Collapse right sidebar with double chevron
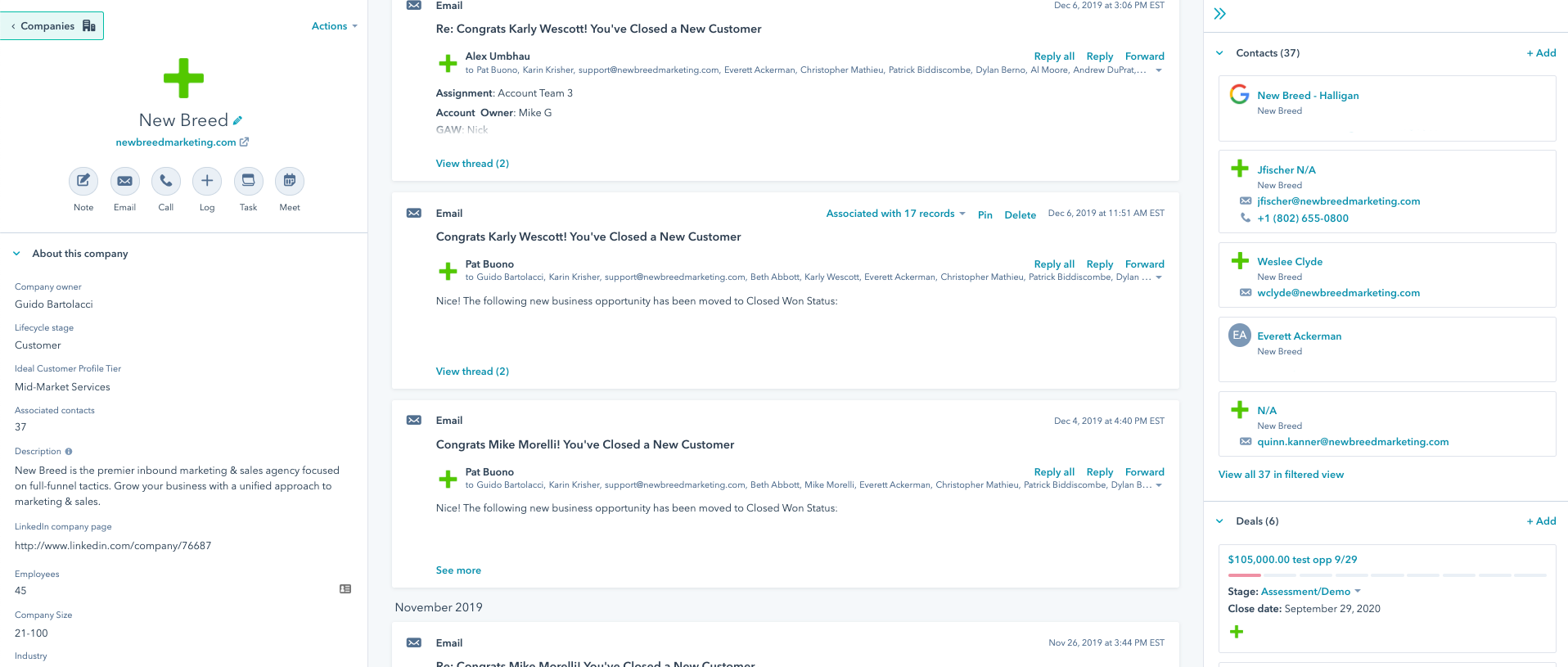Screen dimensions: 1568x667 tap(1219, 14)
